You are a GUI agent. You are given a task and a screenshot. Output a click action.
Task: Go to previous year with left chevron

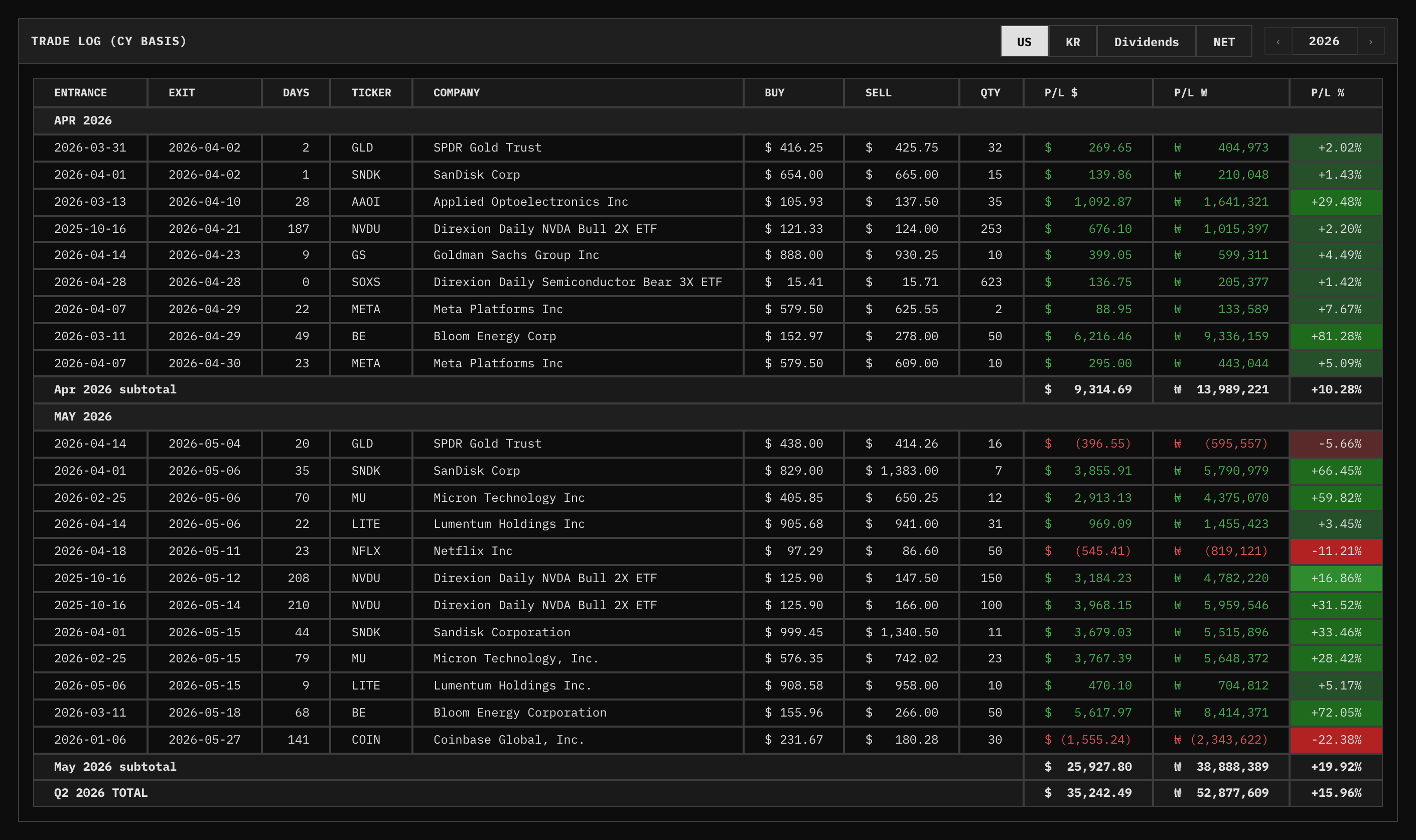pos(1278,41)
